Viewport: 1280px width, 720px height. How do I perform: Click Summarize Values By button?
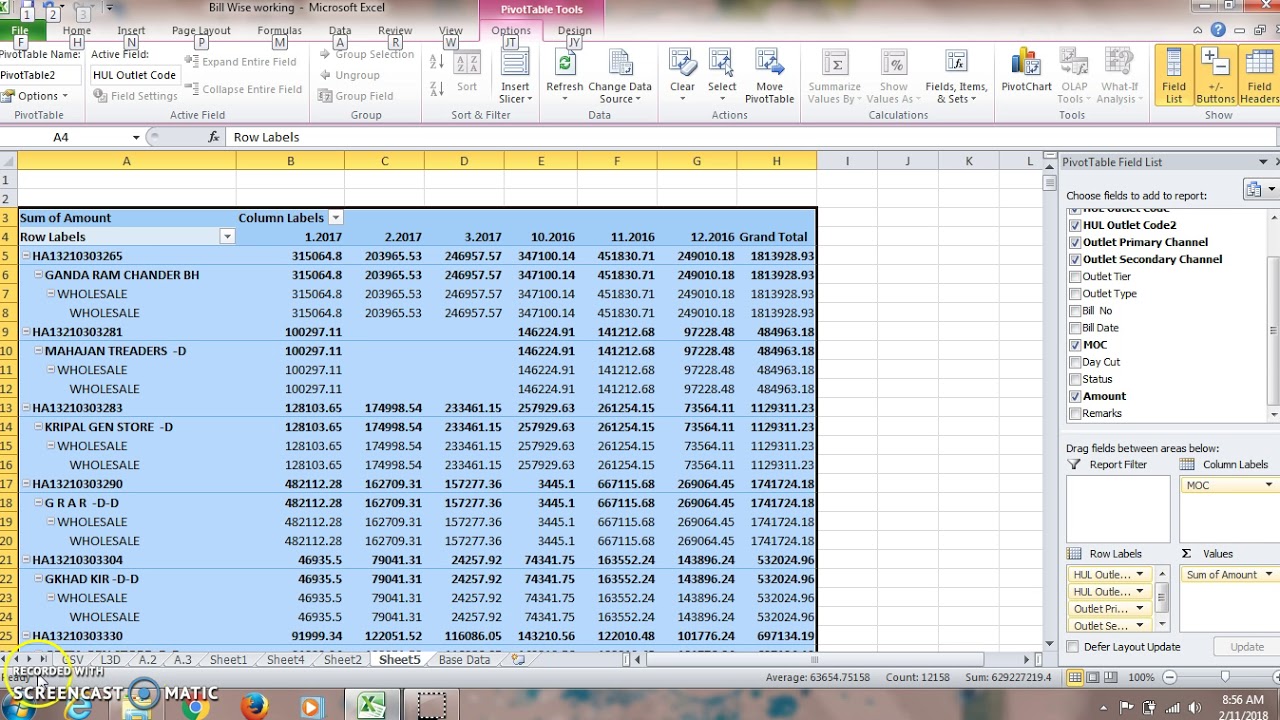835,76
